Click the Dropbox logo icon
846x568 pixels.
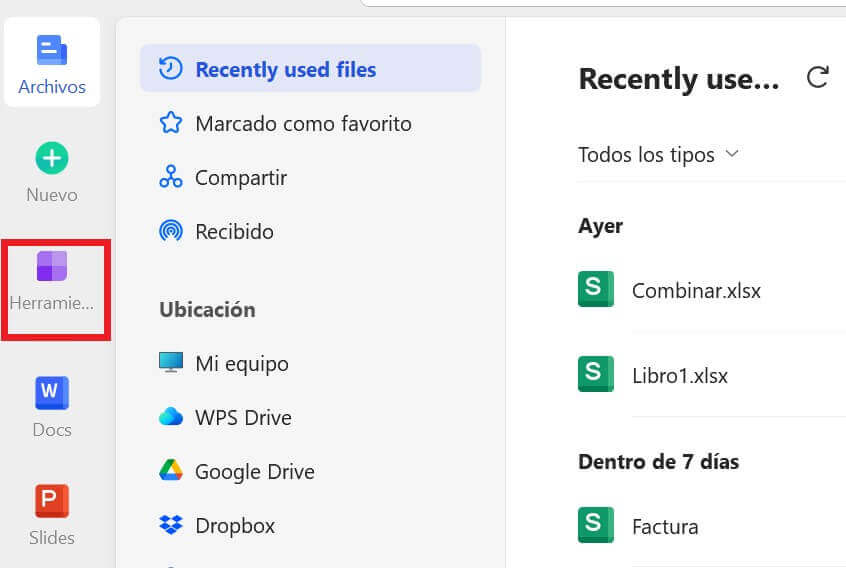coord(171,525)
